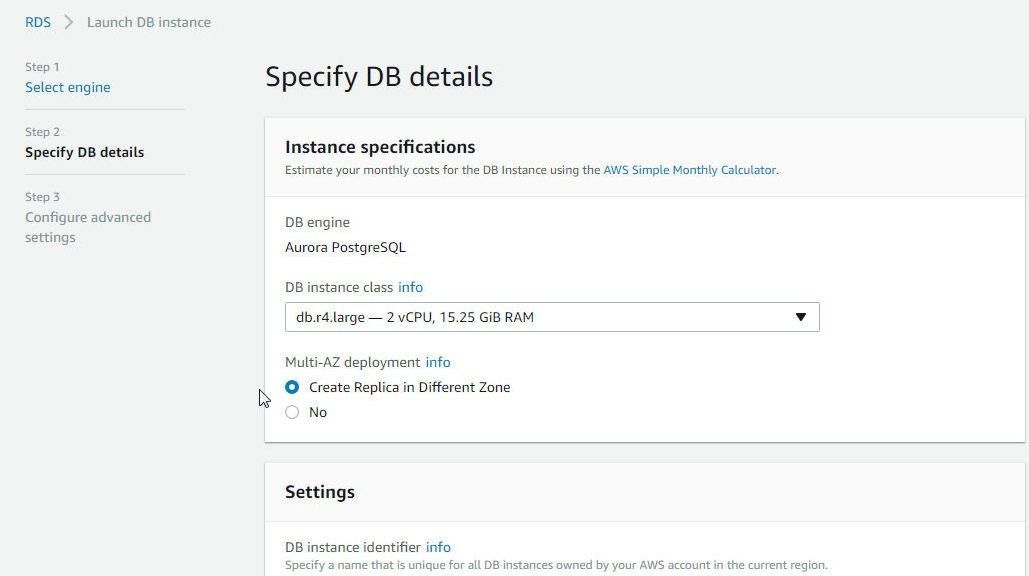The image size is (1029, 576).
Task: Open info for DB instance class
Action: point(410,287)
